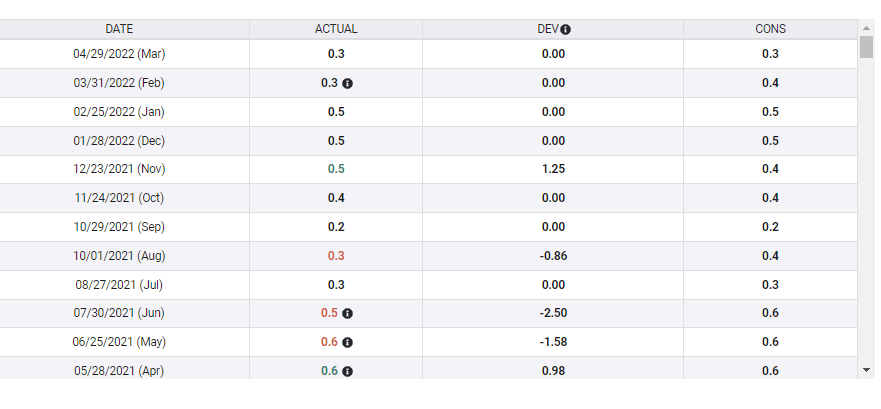
Task: Click the green 0.5 actual for Nov
Action: tap(336, 169)
